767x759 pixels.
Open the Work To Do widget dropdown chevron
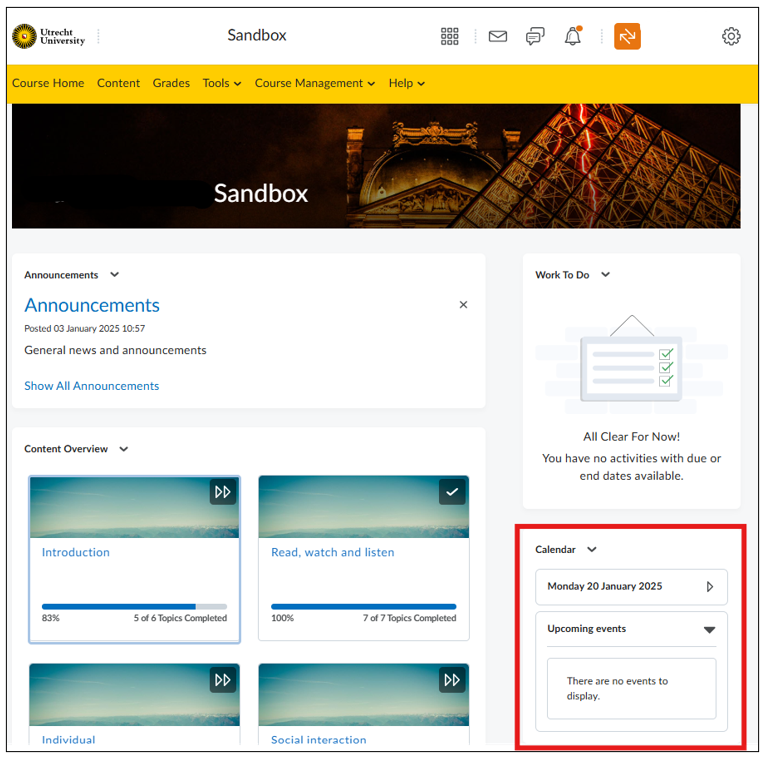tap(606, 274)
